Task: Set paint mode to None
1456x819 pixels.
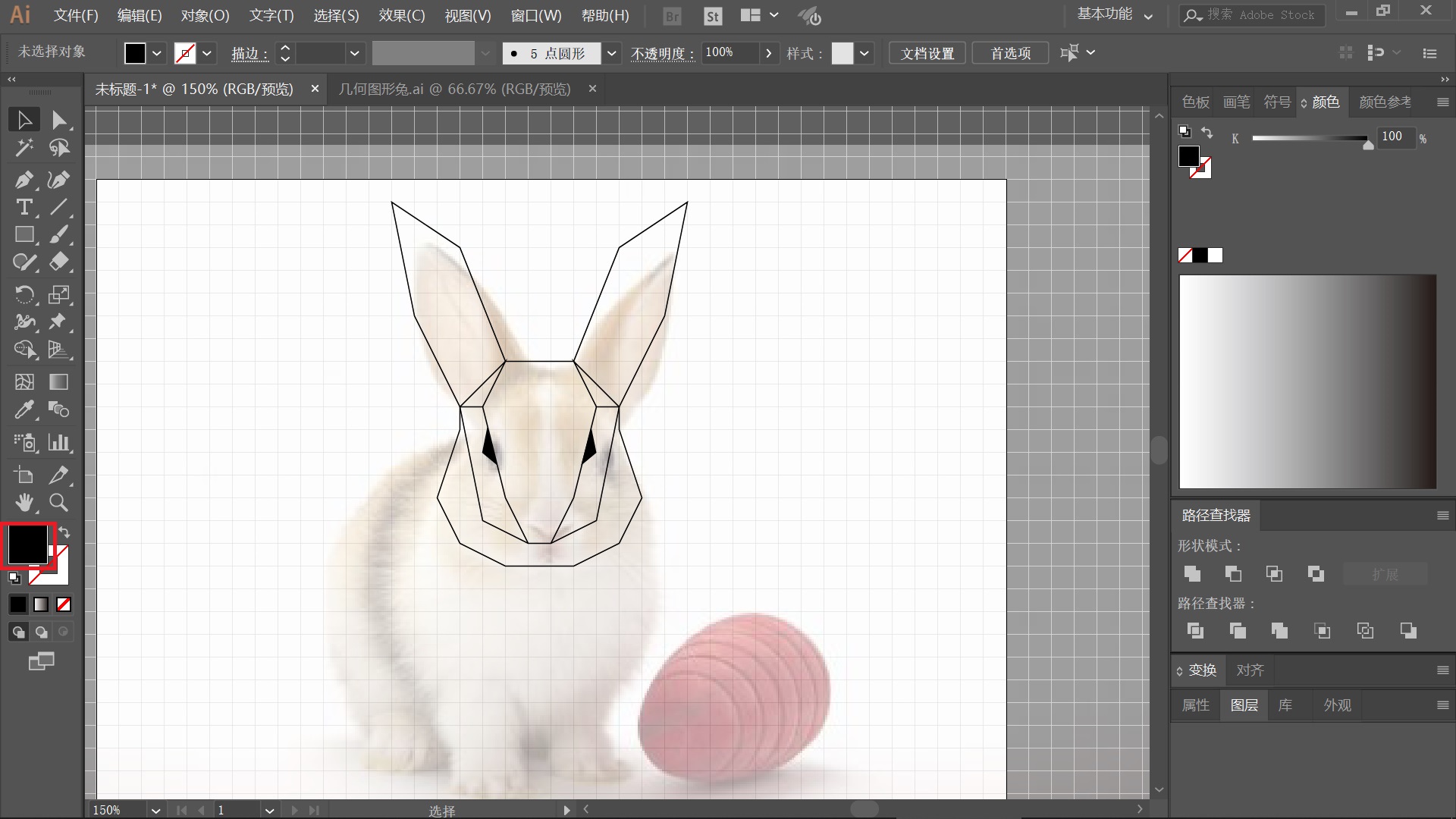Action: [x=64, y=604]
